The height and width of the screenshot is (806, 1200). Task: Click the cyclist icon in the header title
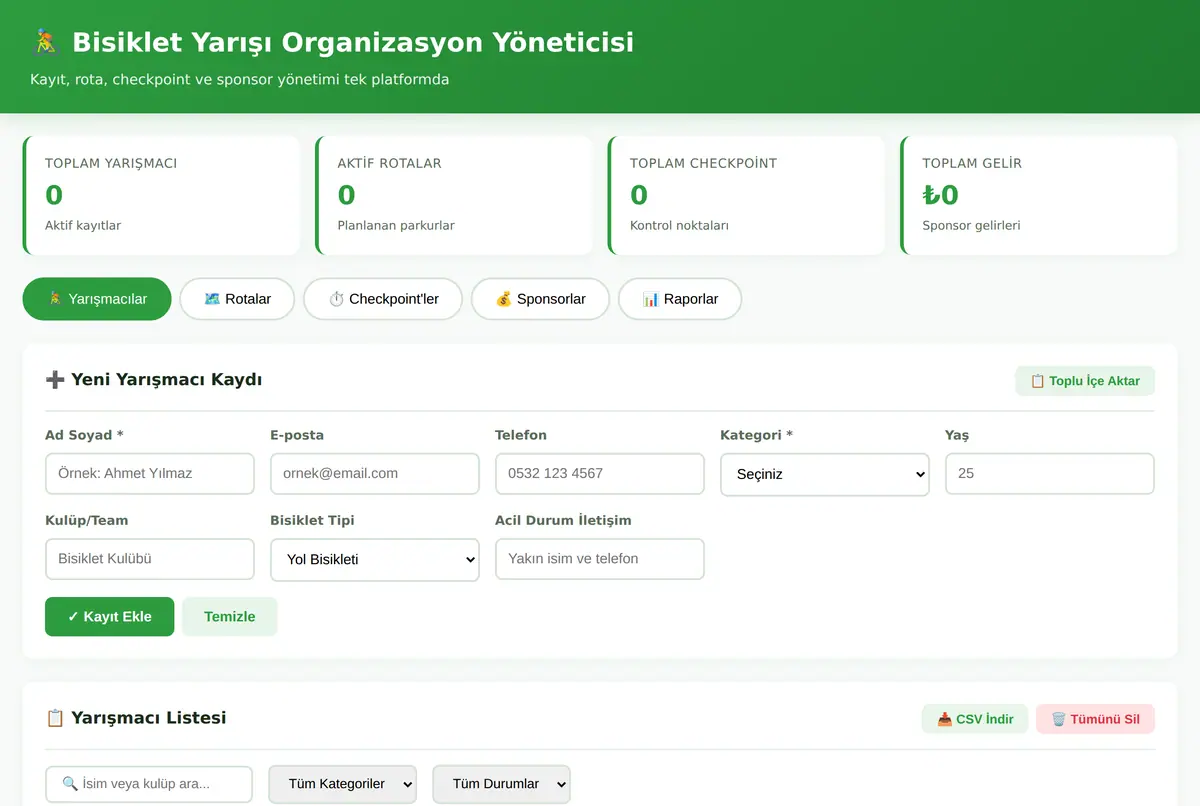pyautogui.click(x=46, y=43)
